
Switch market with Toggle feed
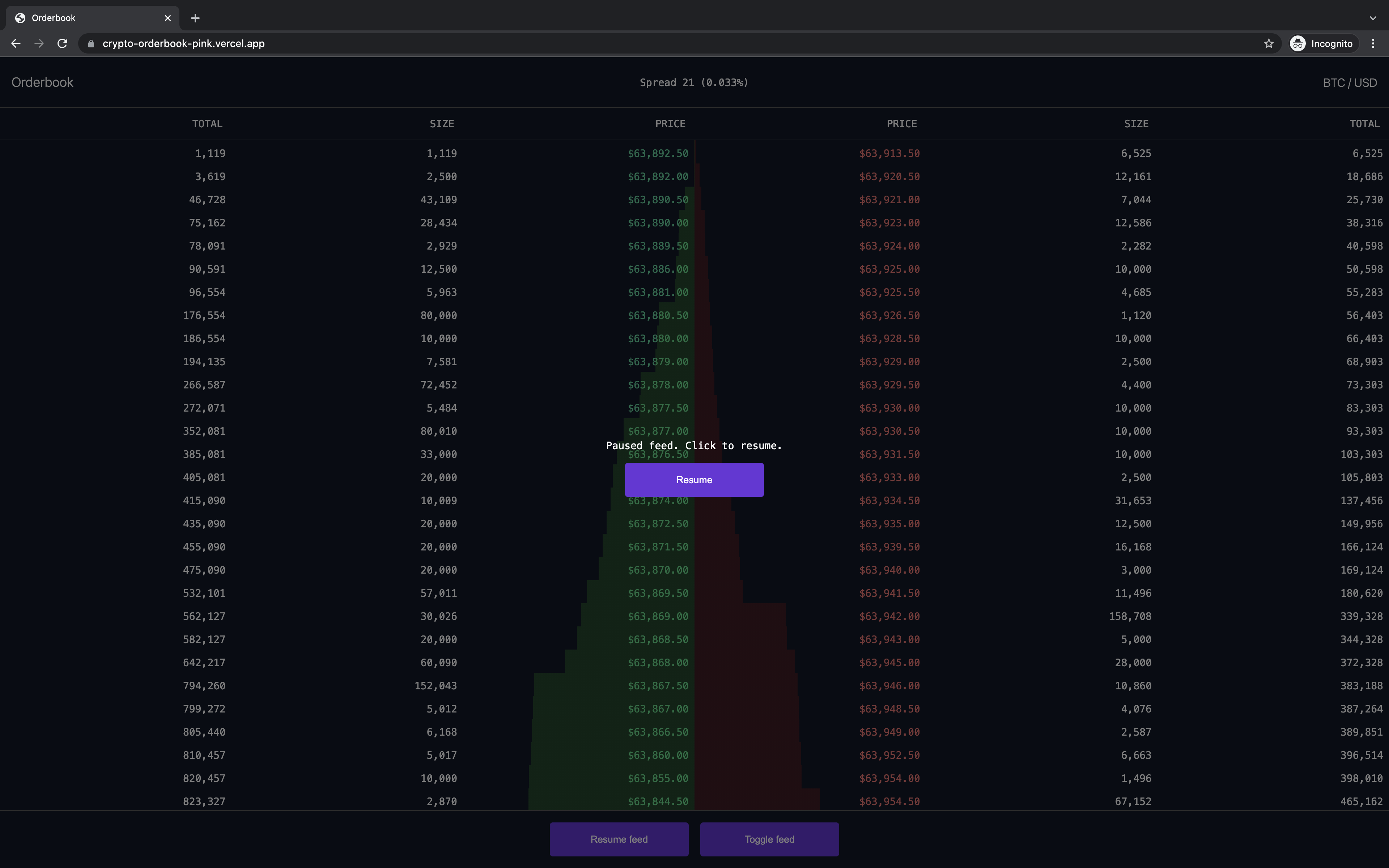coord(769,839)
